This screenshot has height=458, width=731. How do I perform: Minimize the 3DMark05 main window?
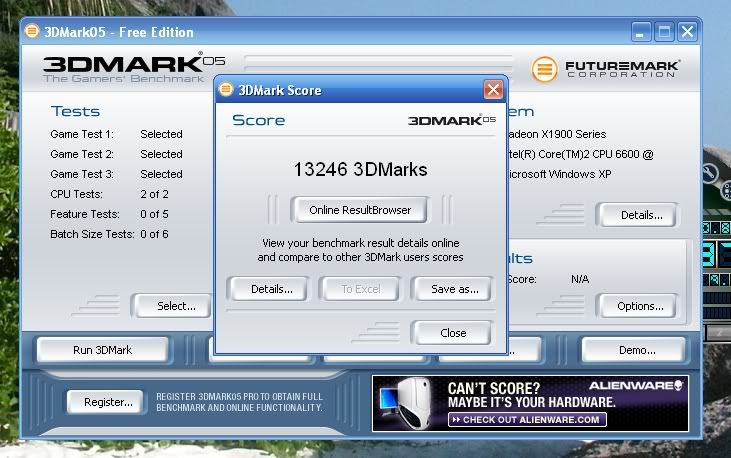point(639,32)
